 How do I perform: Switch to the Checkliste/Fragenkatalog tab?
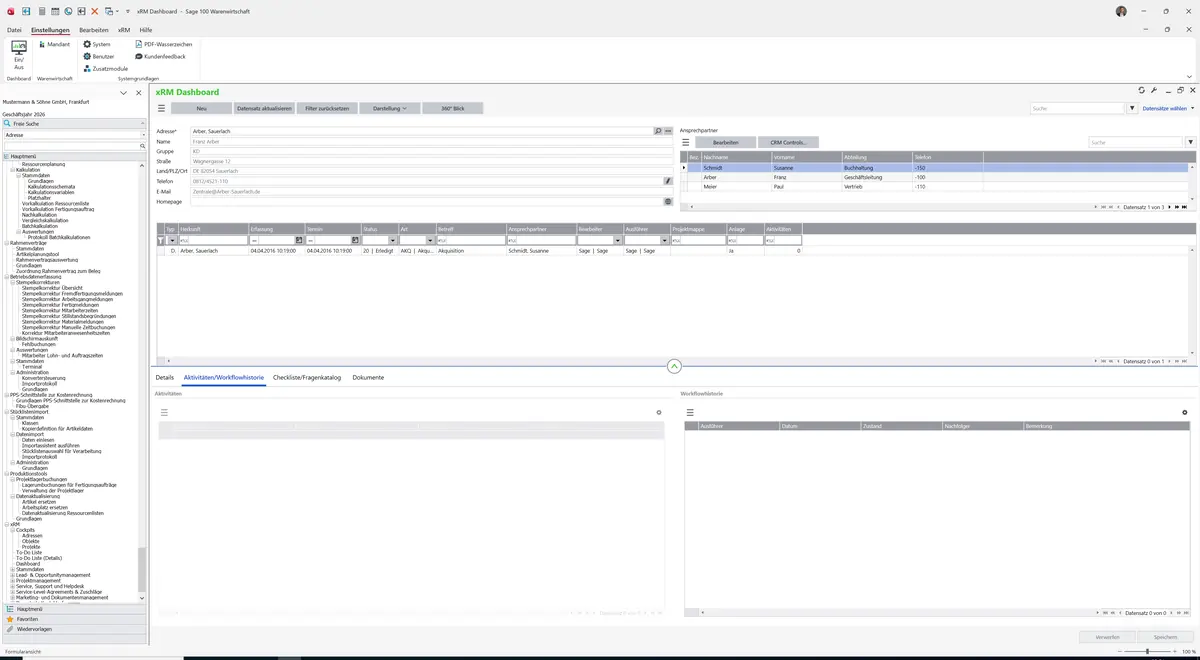(x=307, y=378)
